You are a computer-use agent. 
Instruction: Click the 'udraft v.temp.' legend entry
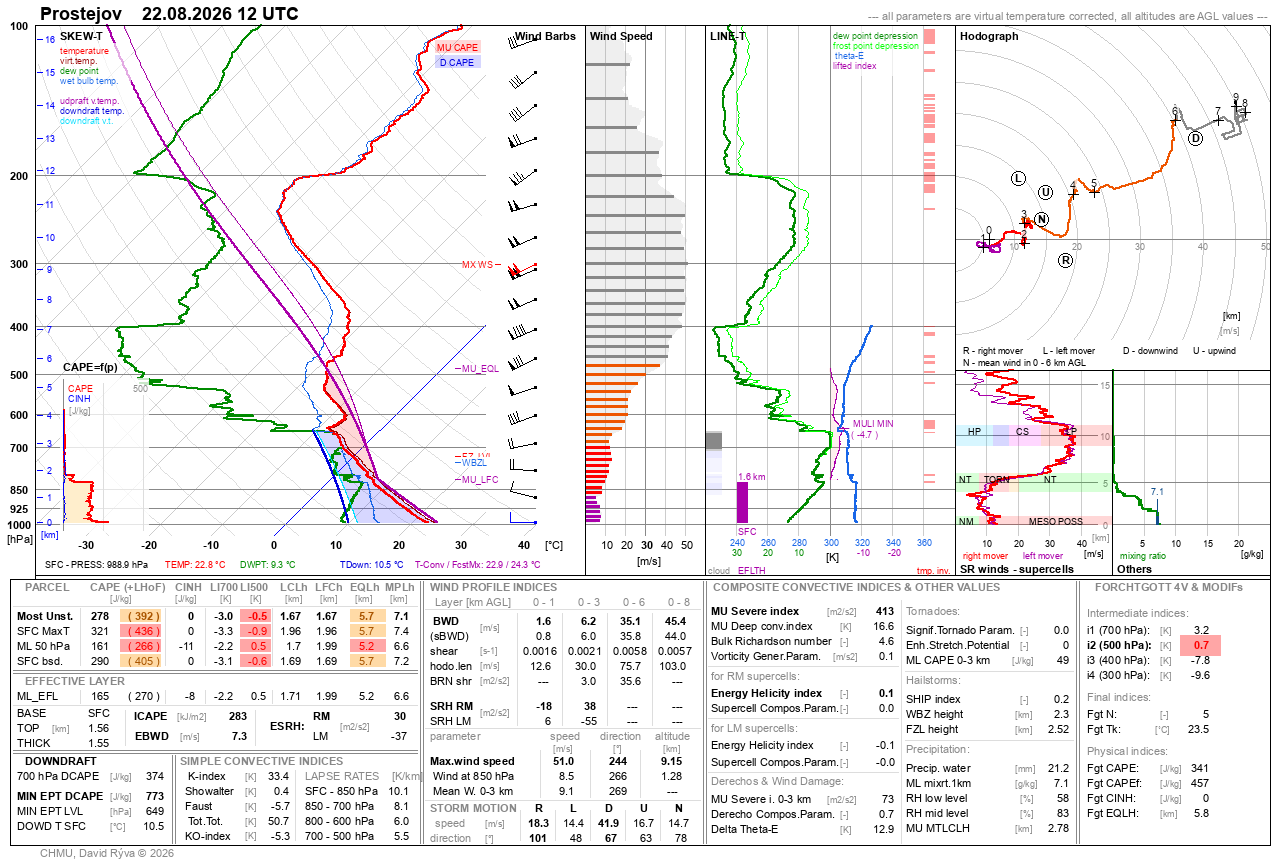[x=90, y=101]
